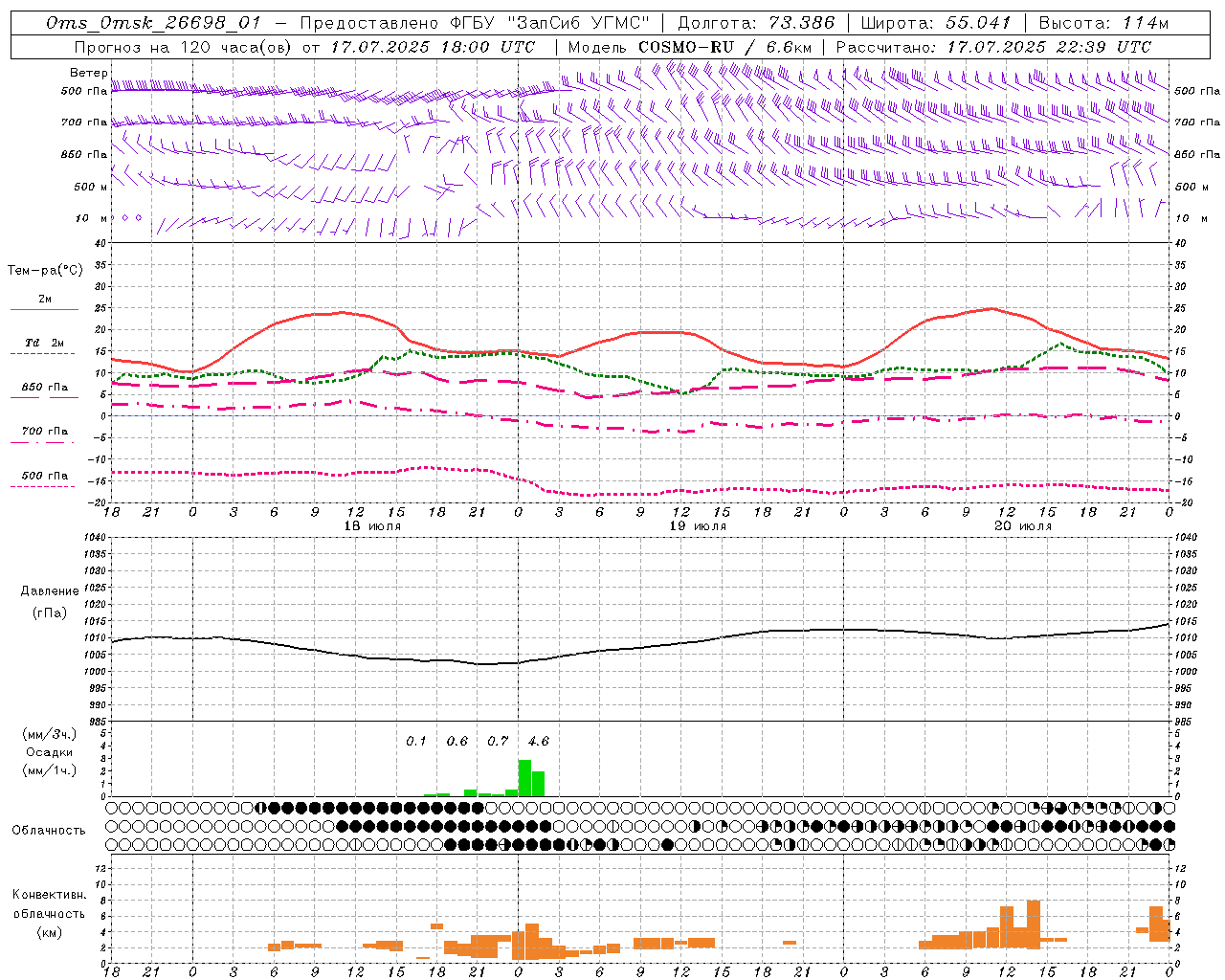Click the date label '20 июля'
The width and height of the screenshot is (1225, 980).
(1023, 526)
